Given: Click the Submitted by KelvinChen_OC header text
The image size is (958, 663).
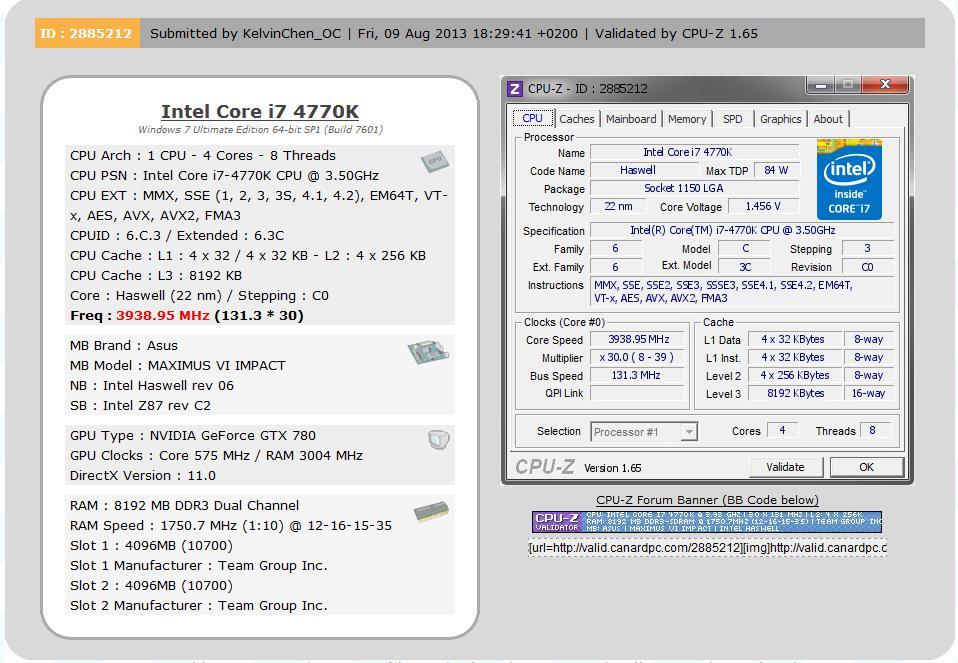Looking at the screenshot, I should 246,34.
